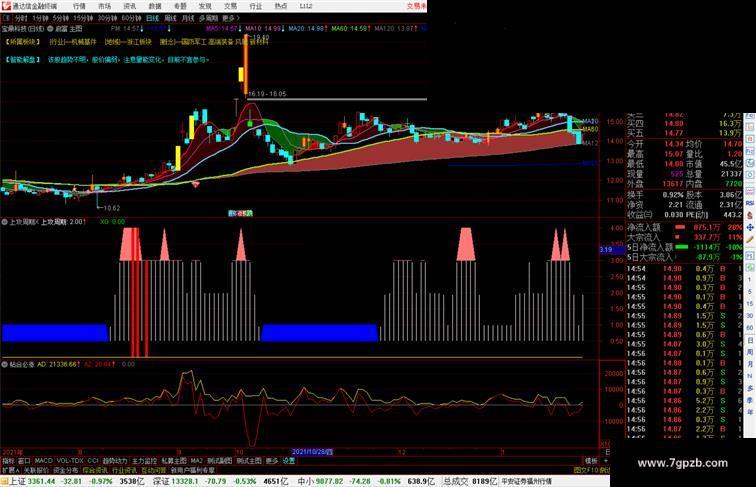Click the 中小 index in status bar
Image resolution: width=756 pixels, height=487 pixels.
pos(305,481)
